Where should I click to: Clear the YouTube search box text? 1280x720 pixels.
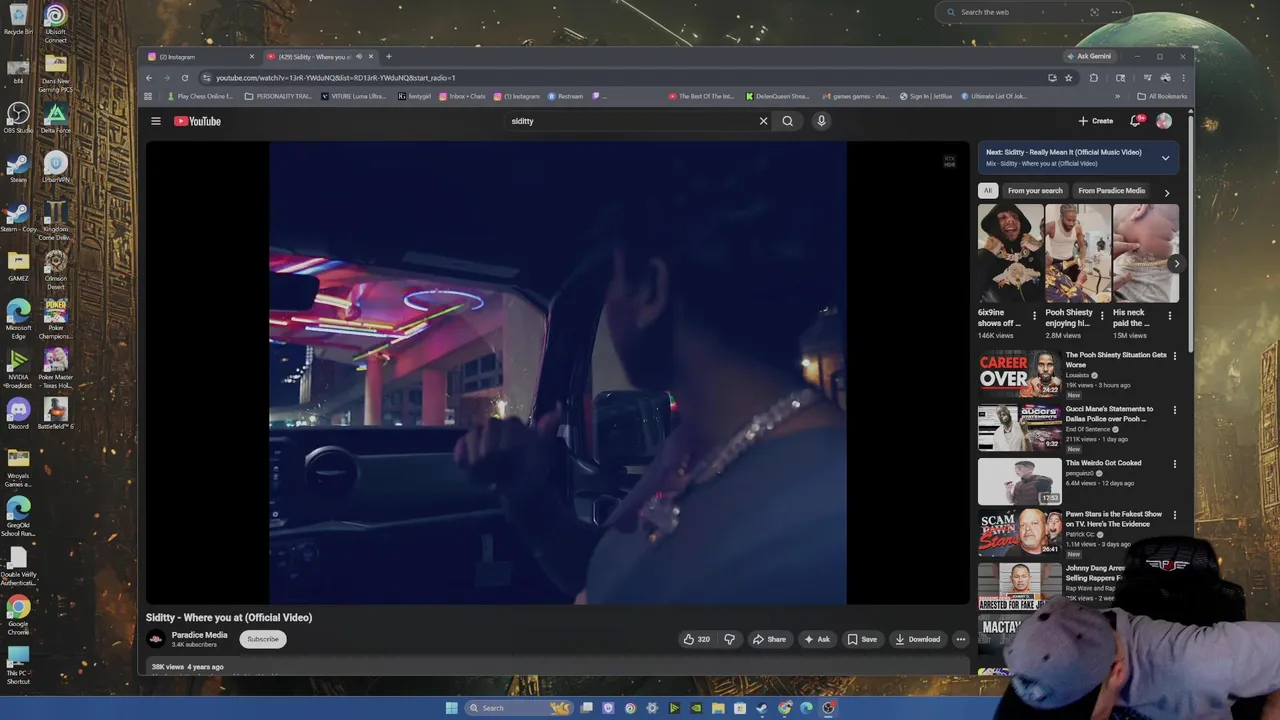[x=763, y=121]
